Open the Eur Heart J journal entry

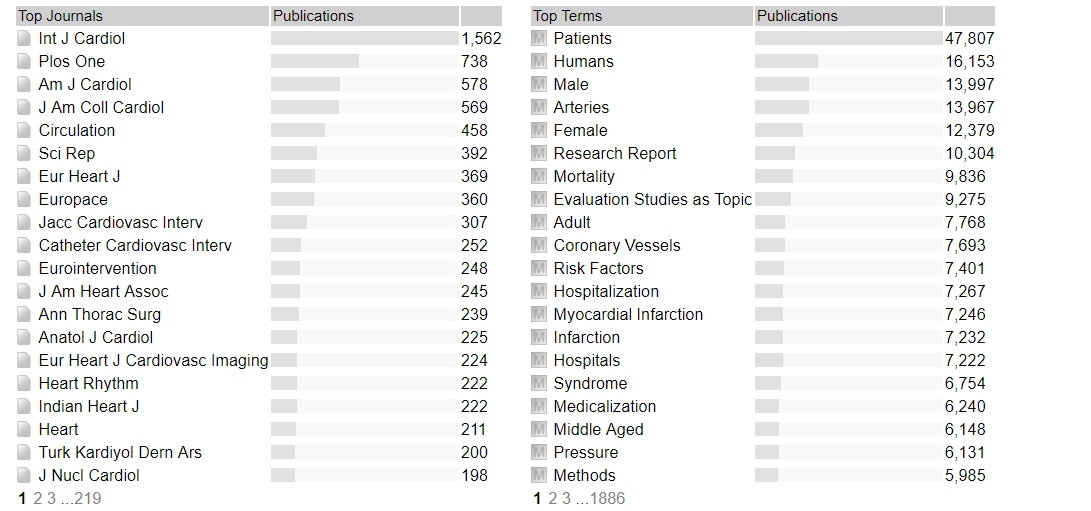[79, 177]
